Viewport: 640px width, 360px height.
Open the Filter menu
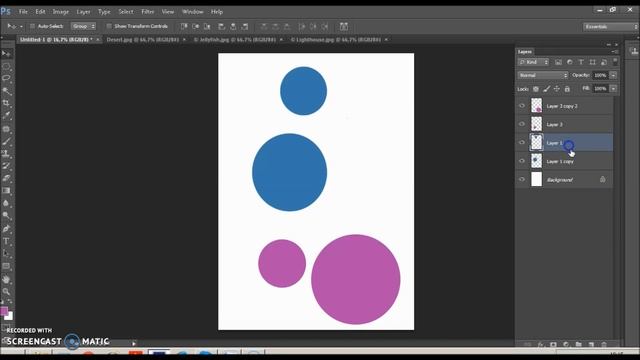click(x=148, y=12)
